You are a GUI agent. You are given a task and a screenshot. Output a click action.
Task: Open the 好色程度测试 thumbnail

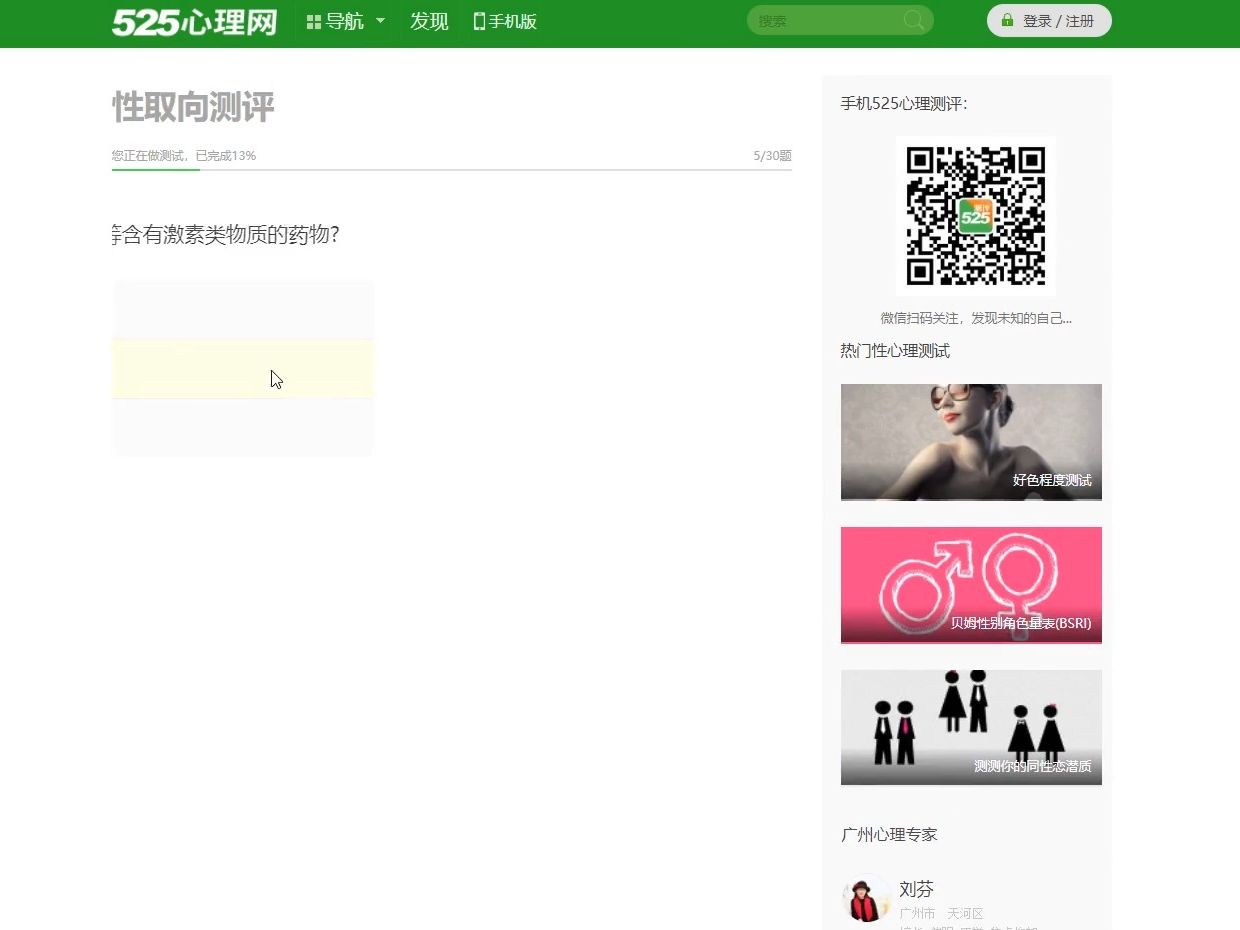970,441
